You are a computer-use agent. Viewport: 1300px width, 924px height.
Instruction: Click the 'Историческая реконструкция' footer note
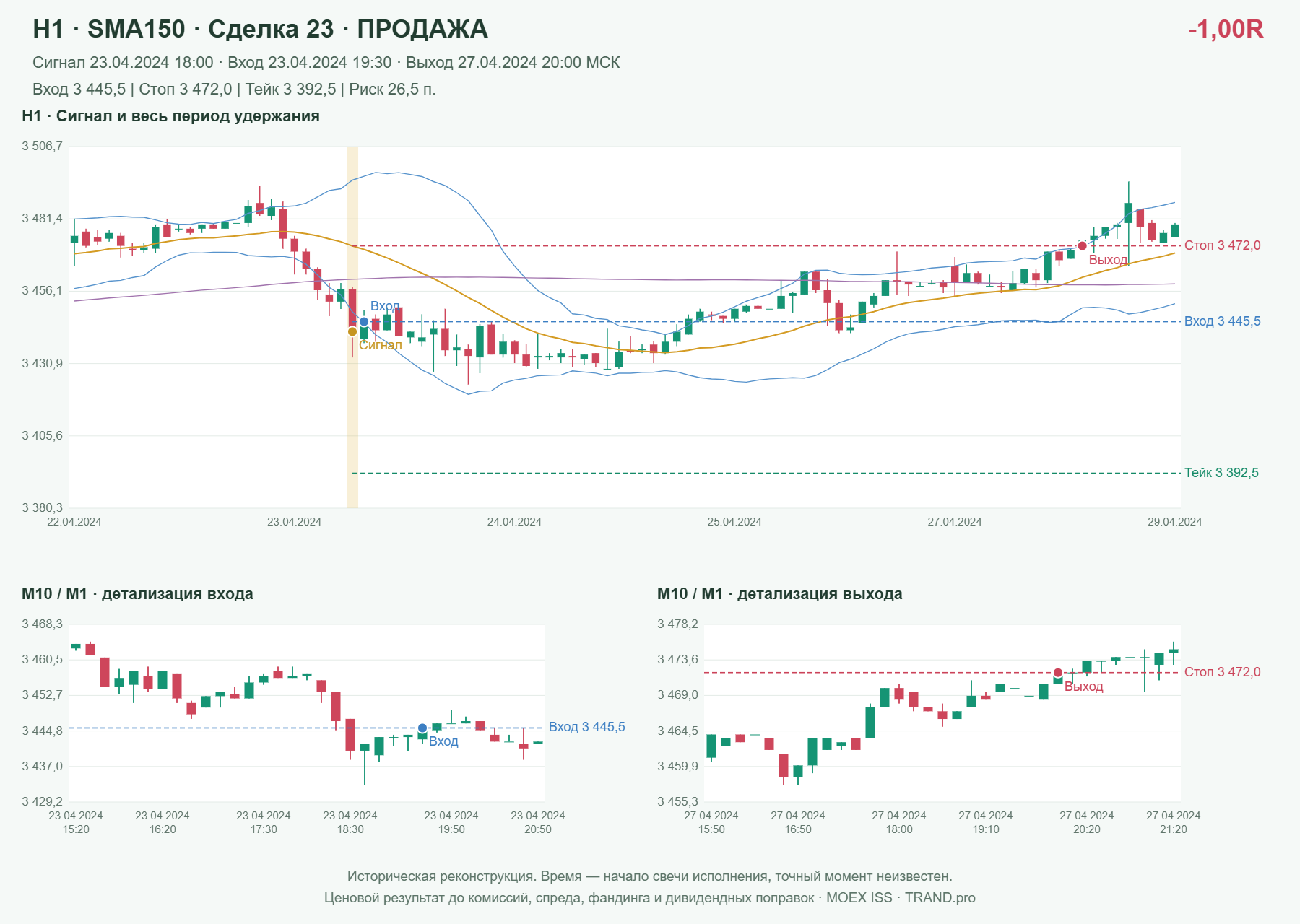point(650,876)
